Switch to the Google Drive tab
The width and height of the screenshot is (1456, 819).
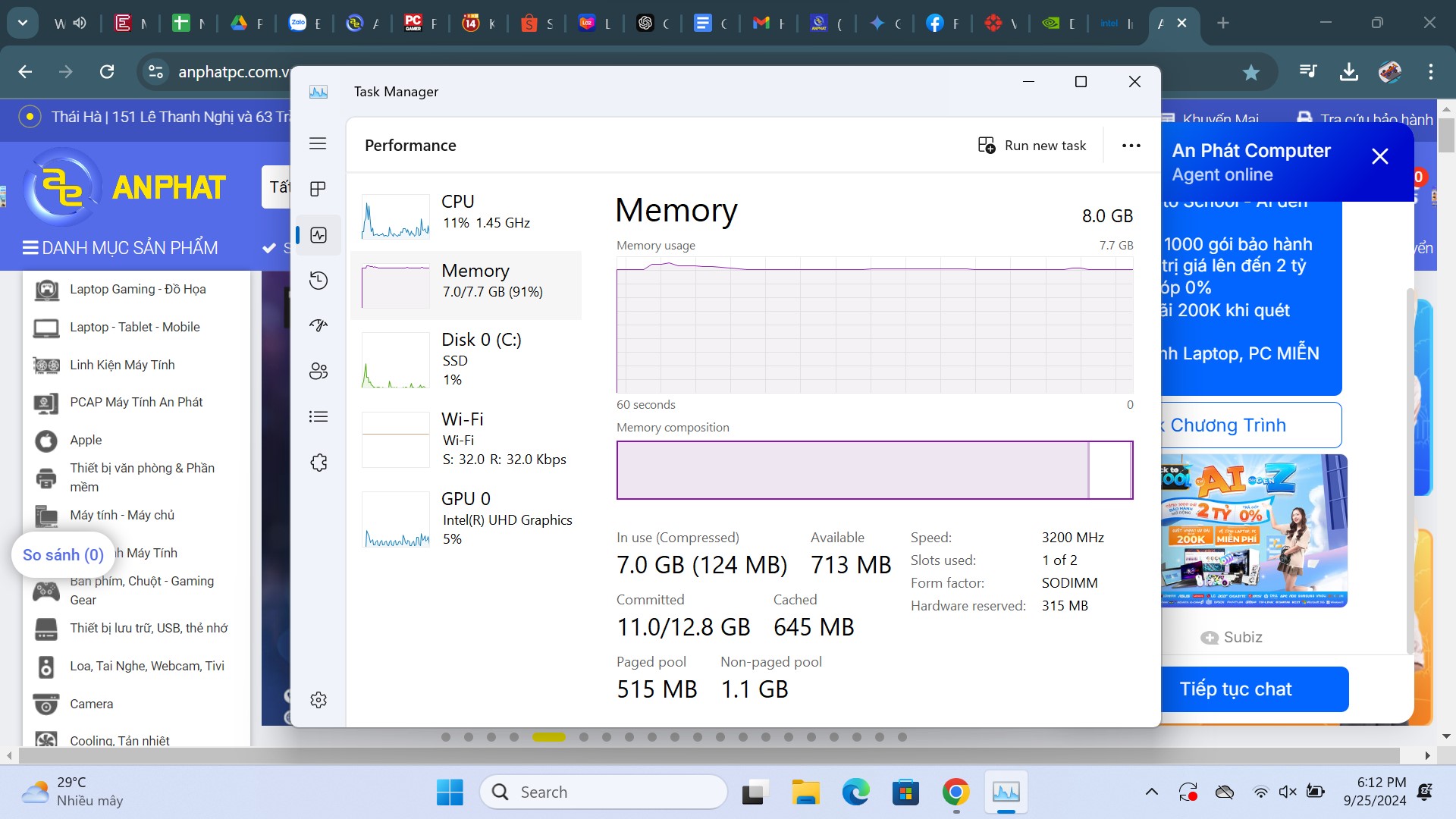247,24
